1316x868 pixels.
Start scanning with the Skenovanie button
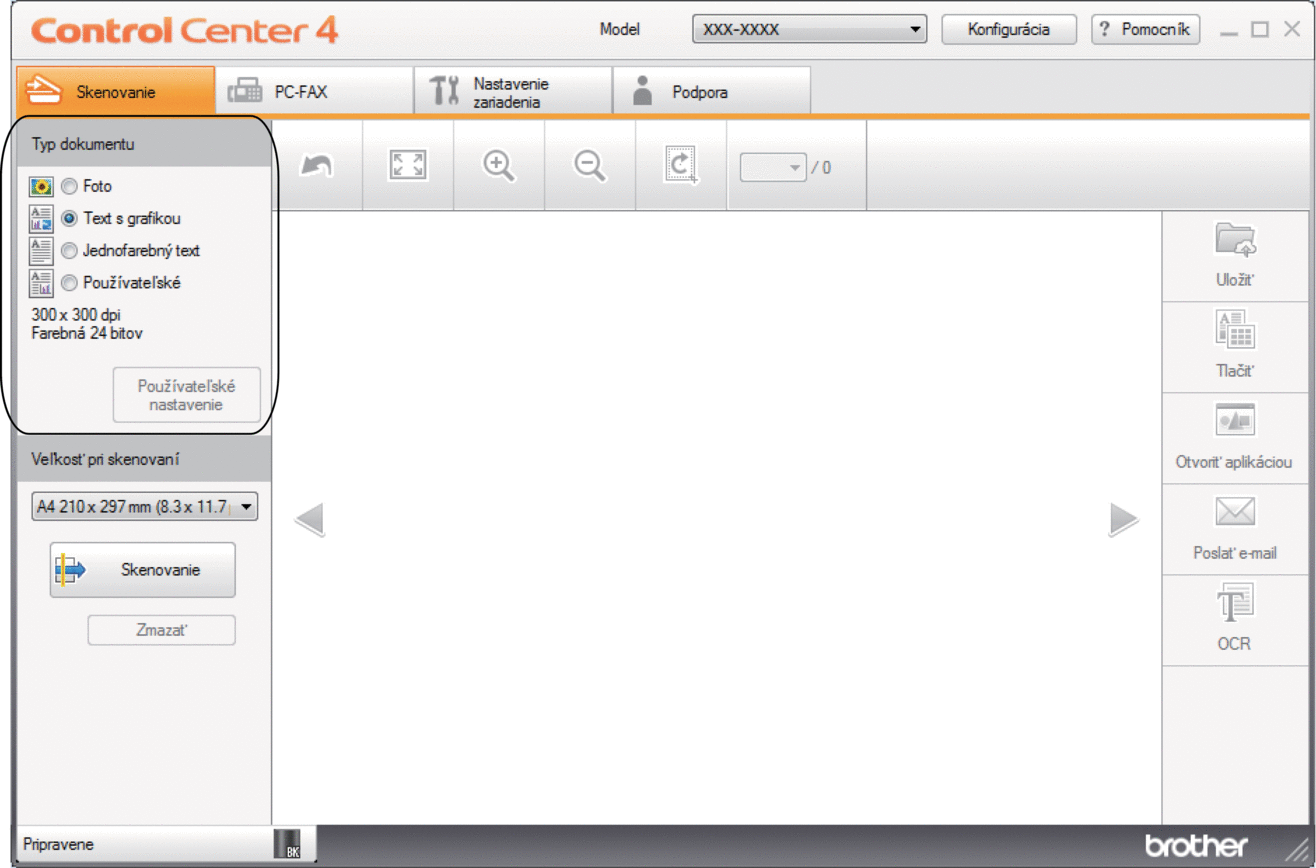point(142,570)
